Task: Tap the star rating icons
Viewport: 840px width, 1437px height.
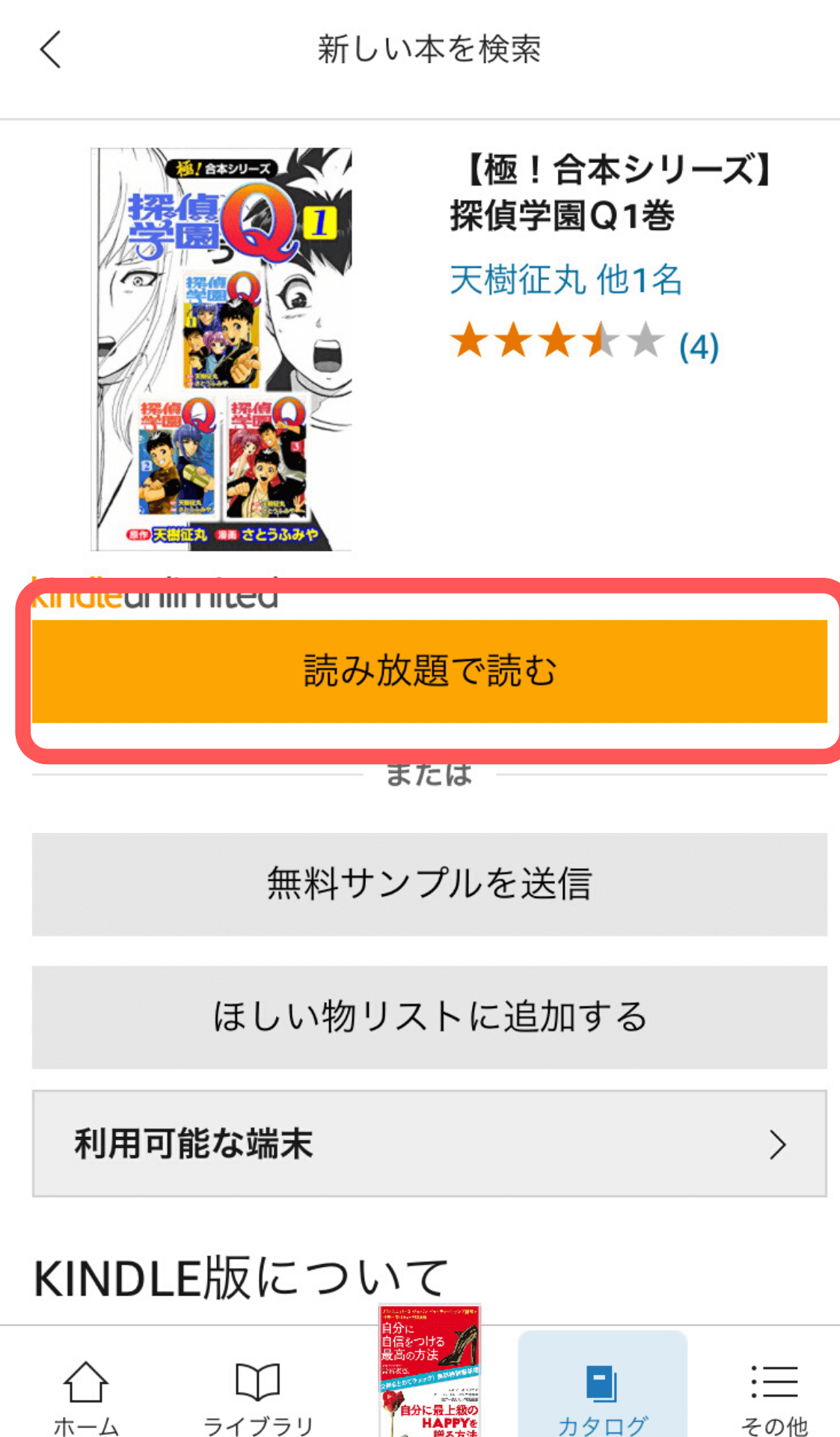Action: tap(557, 341)
